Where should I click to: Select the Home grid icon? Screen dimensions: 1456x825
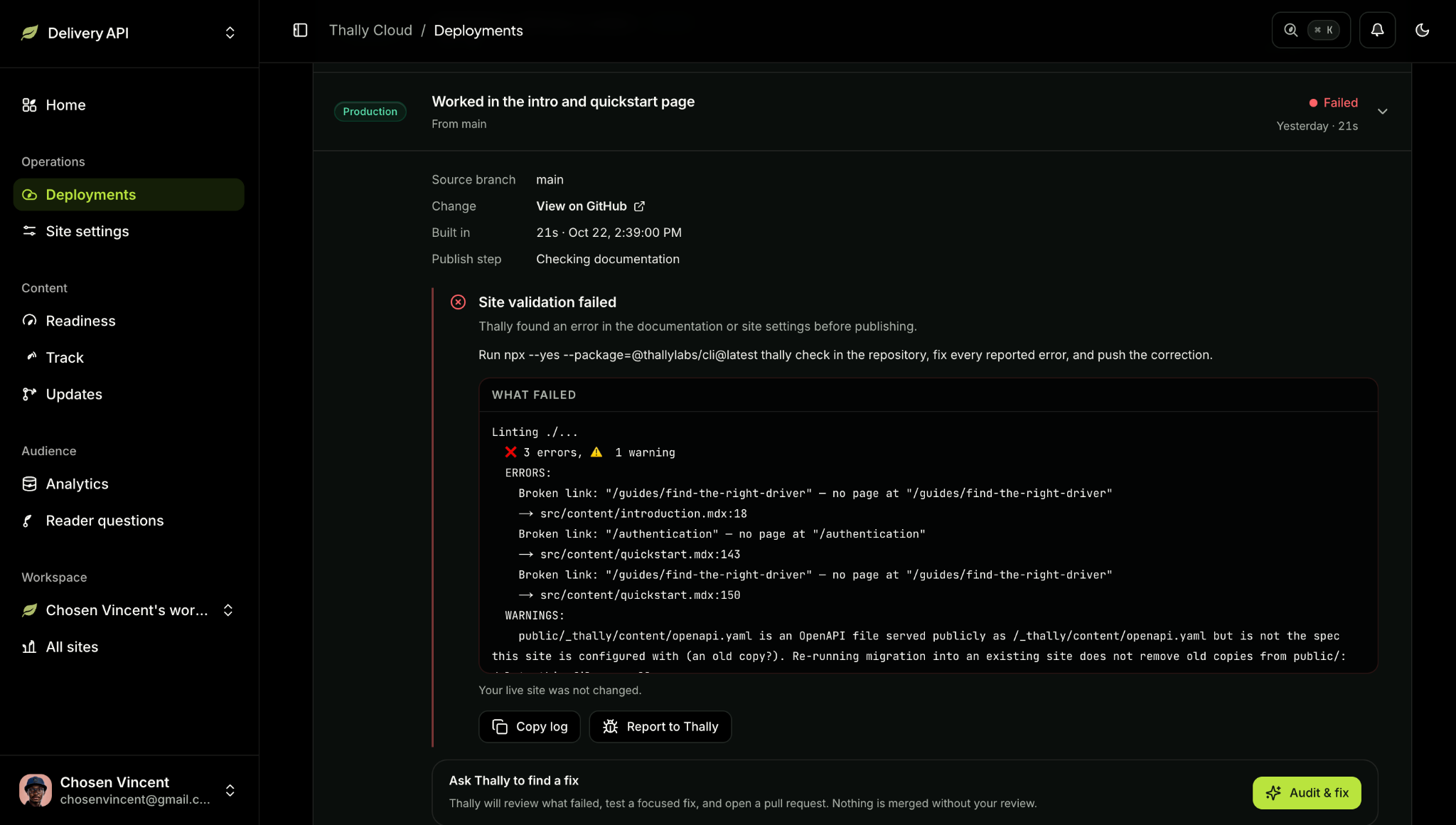(x=29, y=105)
